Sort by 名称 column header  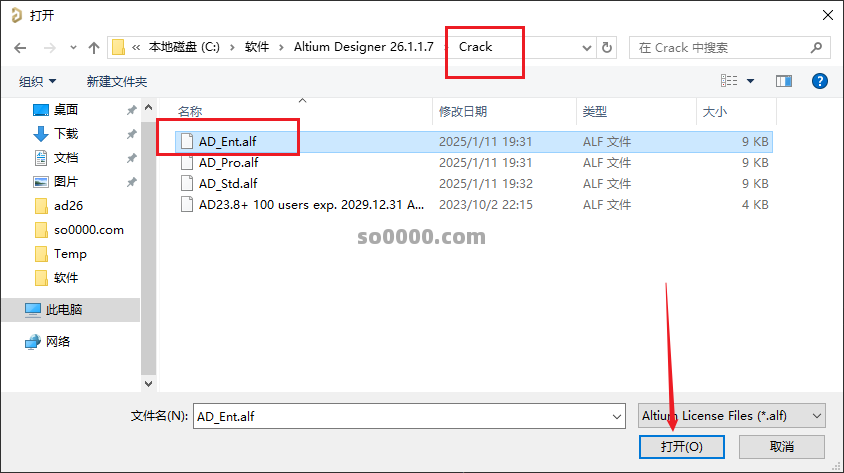coord(189,111)
